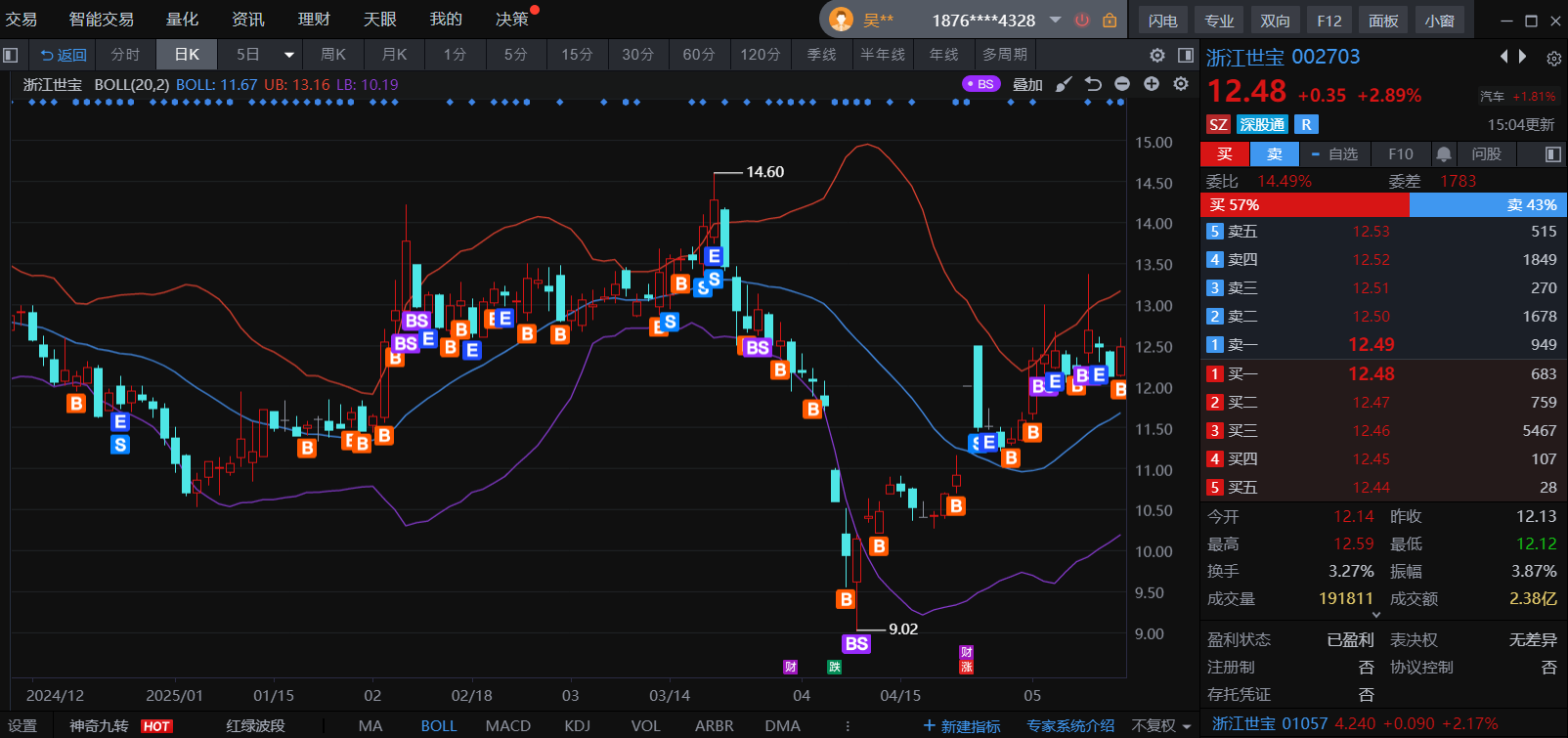Click the blue 卖 43% ratio bar

[x=1488, y=205]
